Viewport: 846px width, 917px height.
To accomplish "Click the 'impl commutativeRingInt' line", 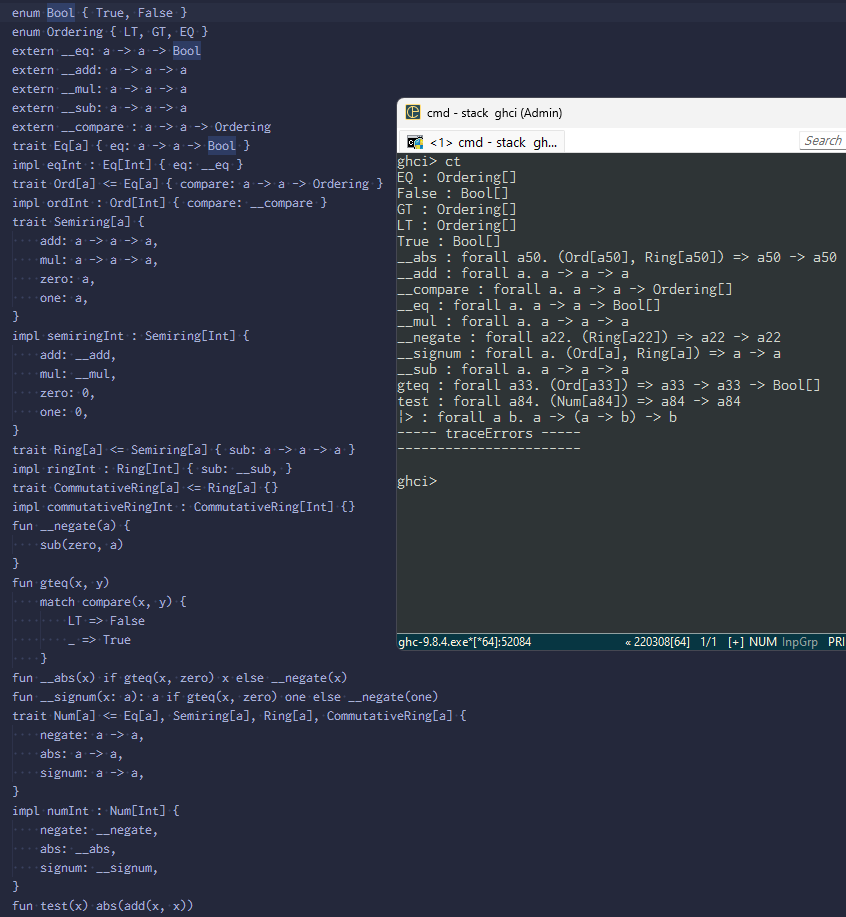I will 184,507.
